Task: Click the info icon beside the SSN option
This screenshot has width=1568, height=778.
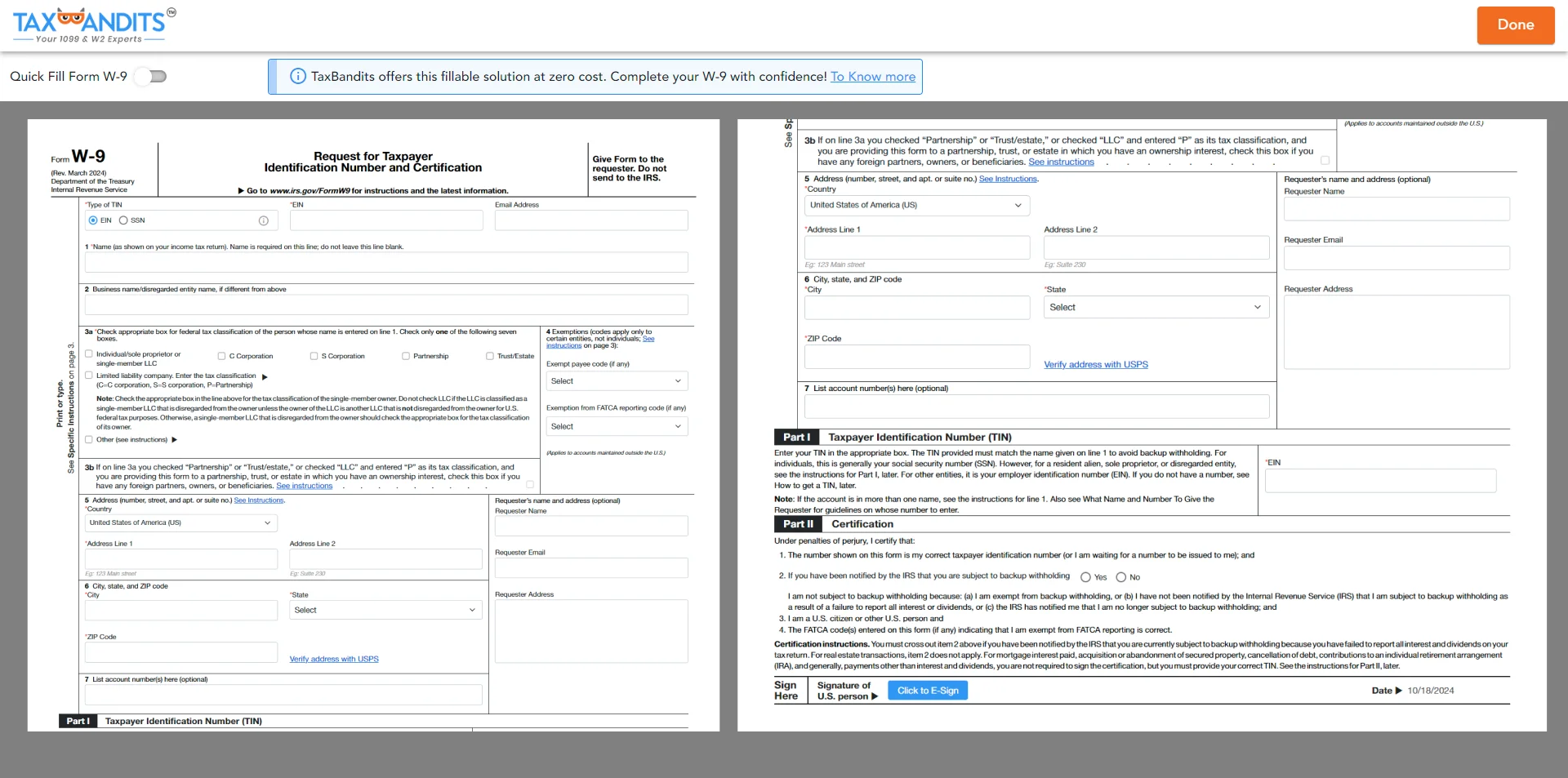Action: (x=263, y=220)
